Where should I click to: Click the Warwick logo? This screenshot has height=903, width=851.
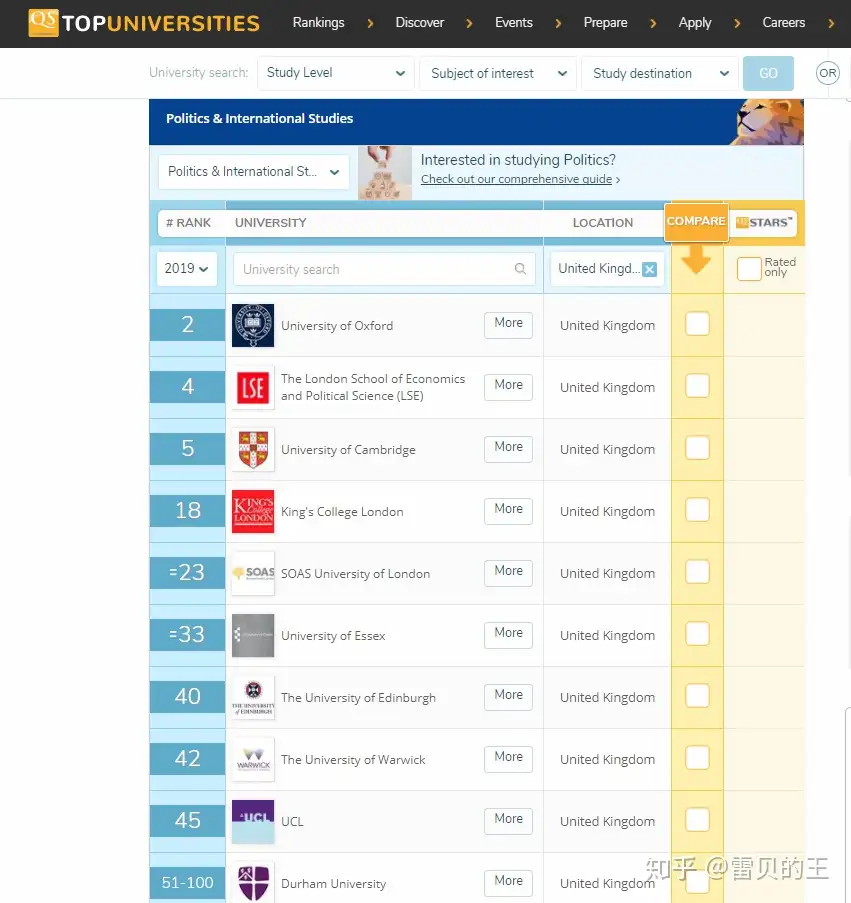(x=253, y=760)
